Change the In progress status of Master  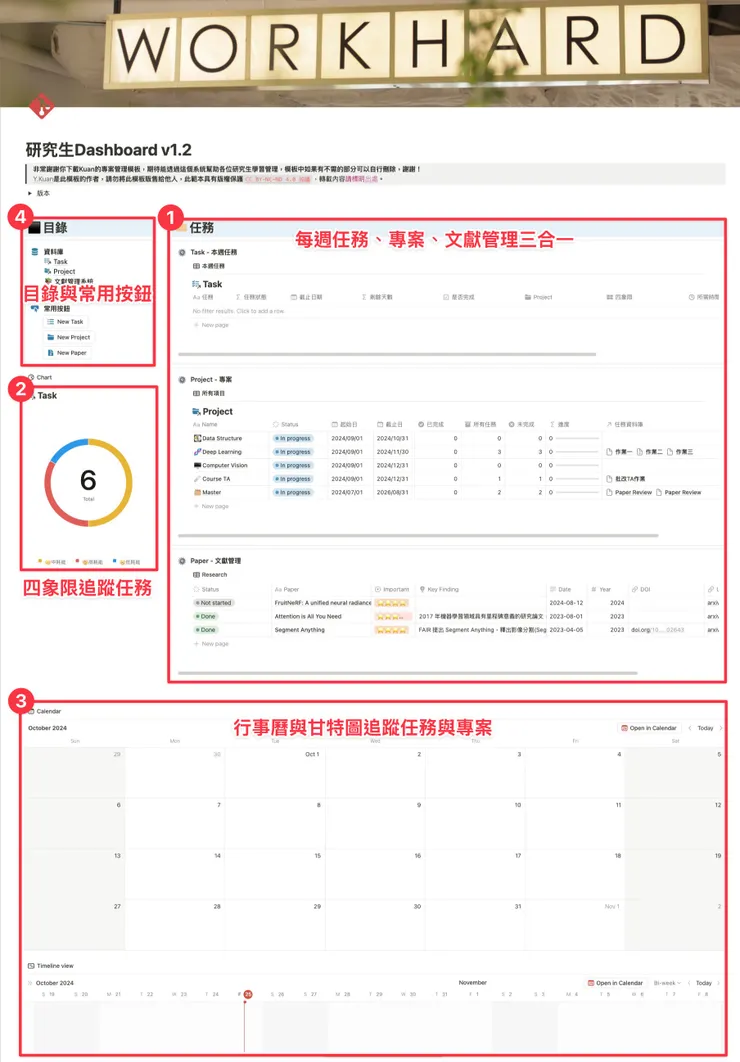pyautogui.click(x=292, y=493)
